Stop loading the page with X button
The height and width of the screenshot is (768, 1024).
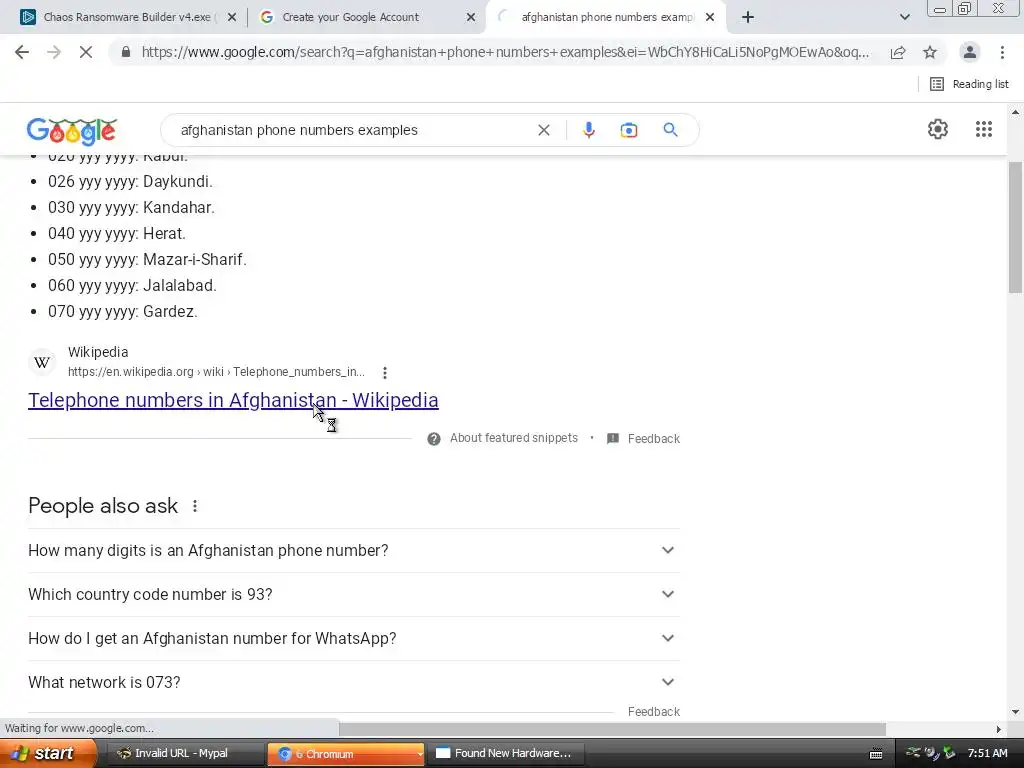click(86, 52)
